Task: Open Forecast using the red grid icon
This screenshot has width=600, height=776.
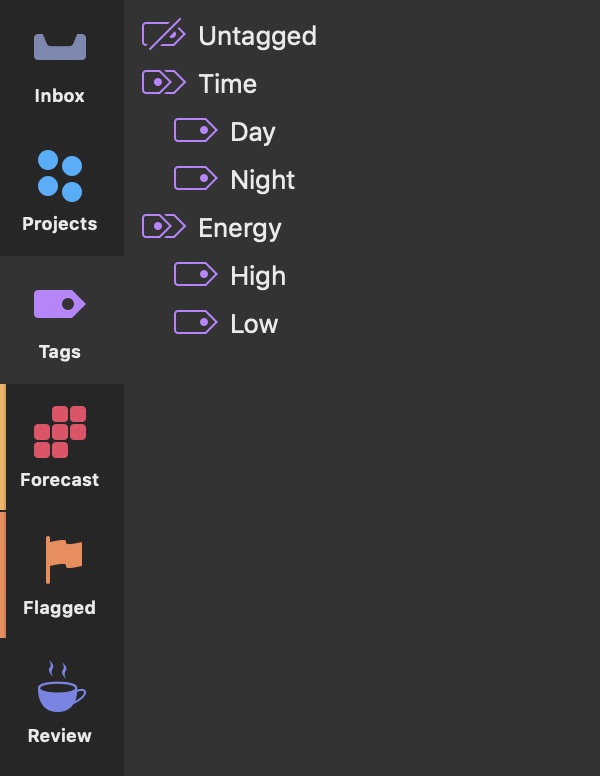Action: coord(60,432)
